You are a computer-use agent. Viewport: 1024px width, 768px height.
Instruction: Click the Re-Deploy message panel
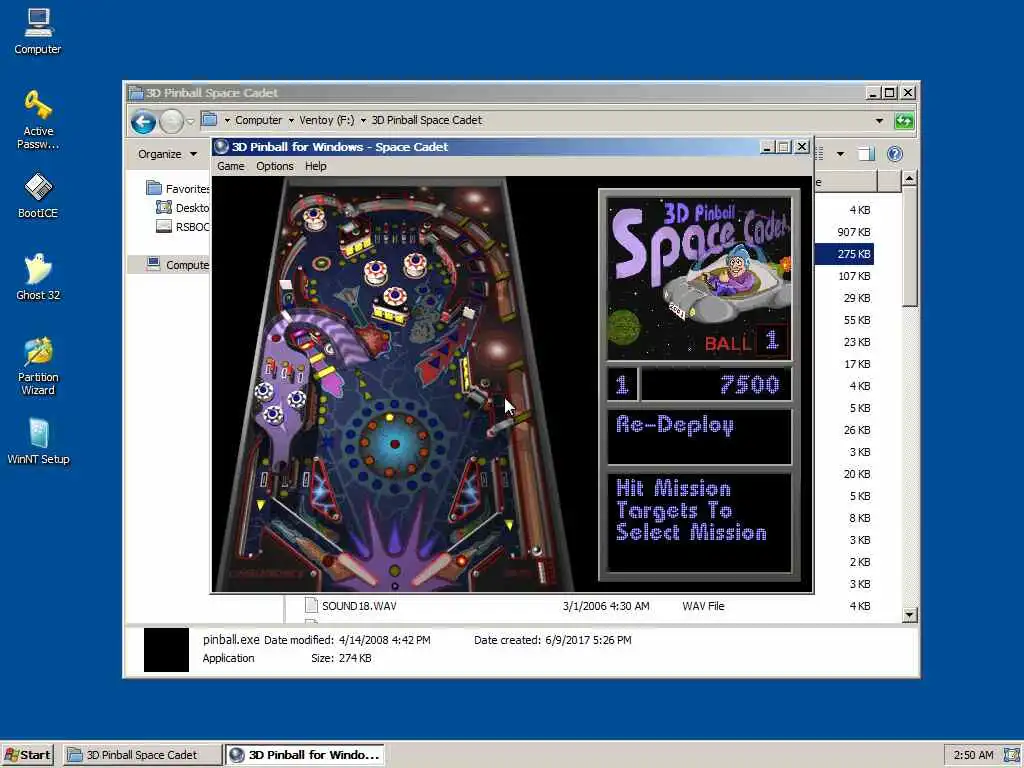point(699,437)
